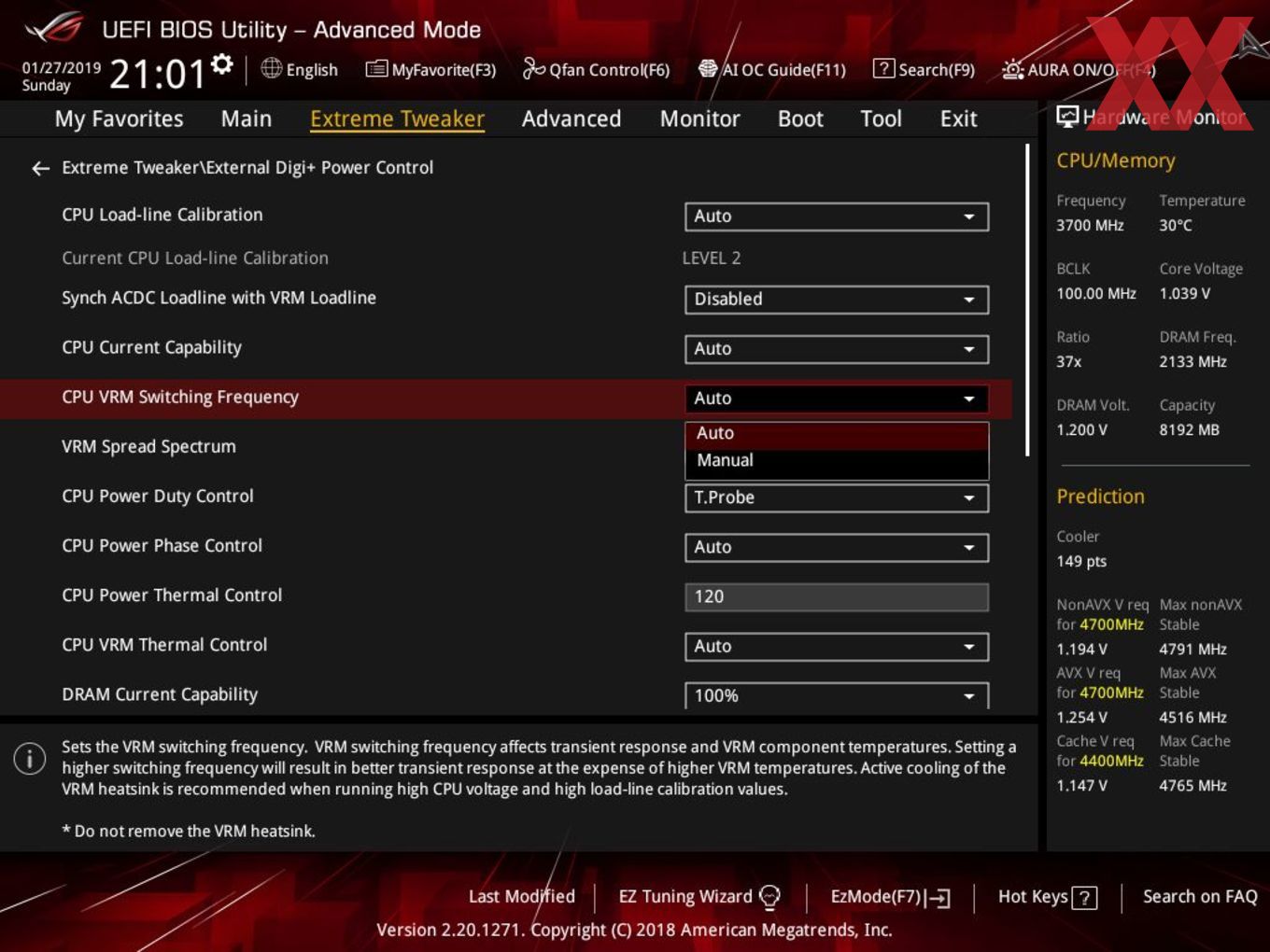Select the CPU VRM Thermal Control label

164,644
